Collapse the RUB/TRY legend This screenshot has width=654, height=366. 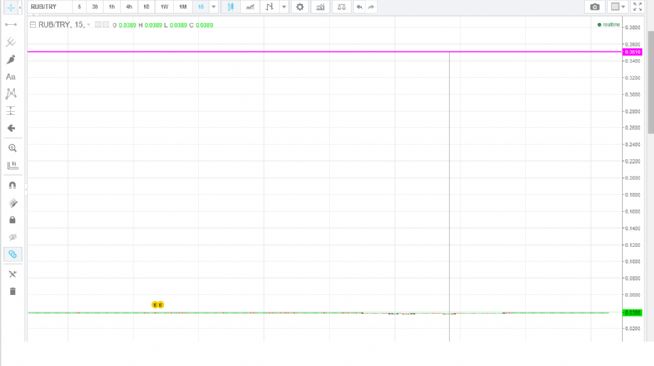coord(33,25)
